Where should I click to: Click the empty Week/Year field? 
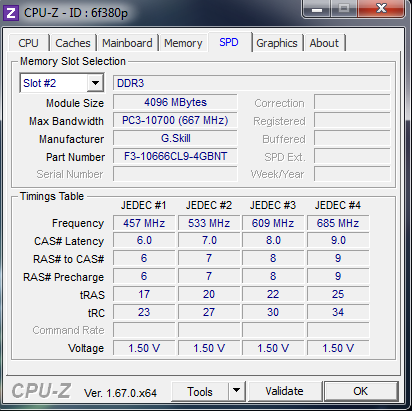(352, 174)
